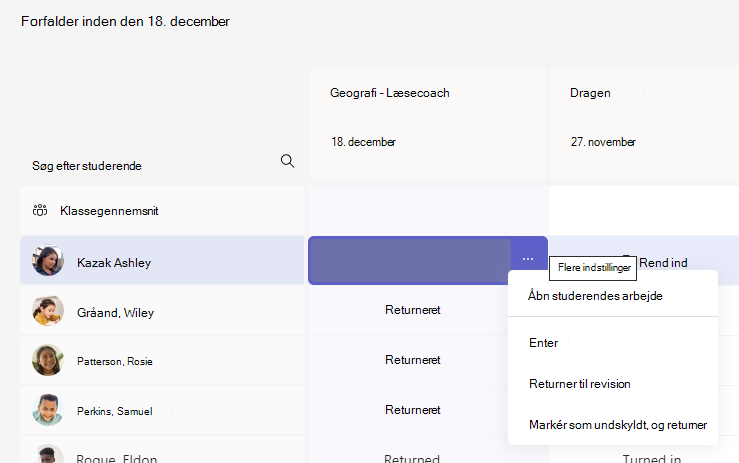Open the 'Dragen' assignment column header
739x463 pixels.
tap(644, 124)
